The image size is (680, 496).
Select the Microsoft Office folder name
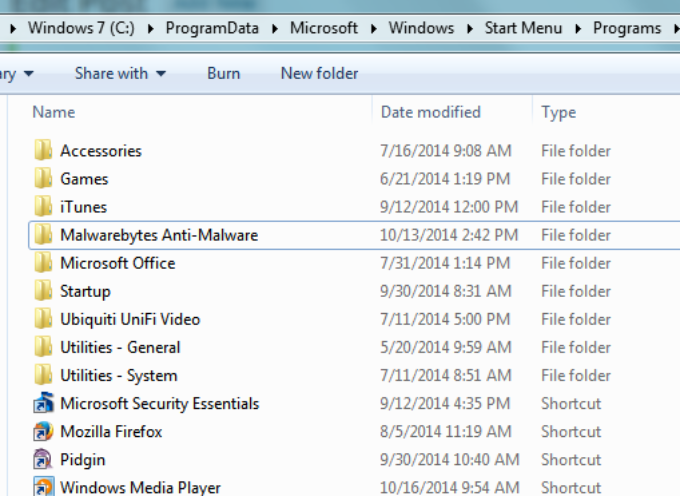pyautogui.click(x=118, y=263)
